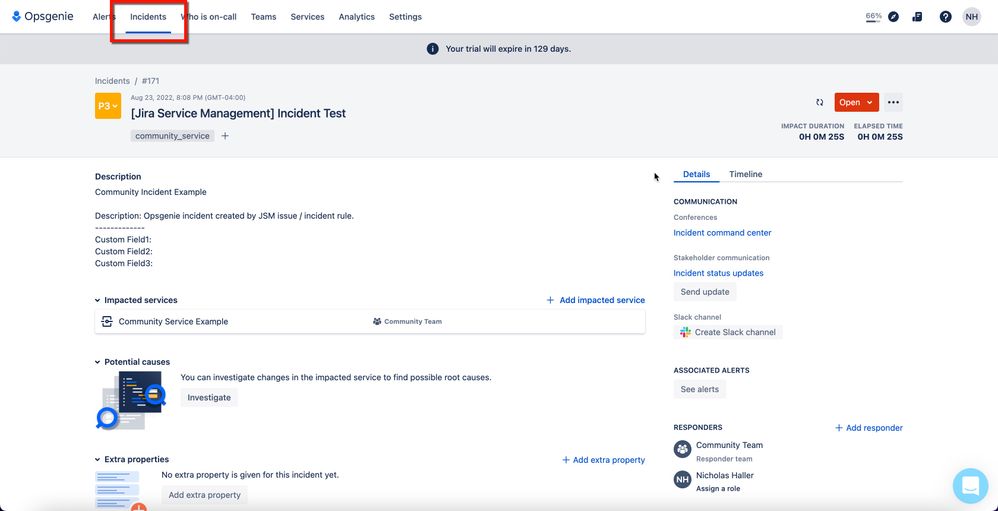Open the NH user avatar menu
This screenshot has width=998, height=511.
971,17
